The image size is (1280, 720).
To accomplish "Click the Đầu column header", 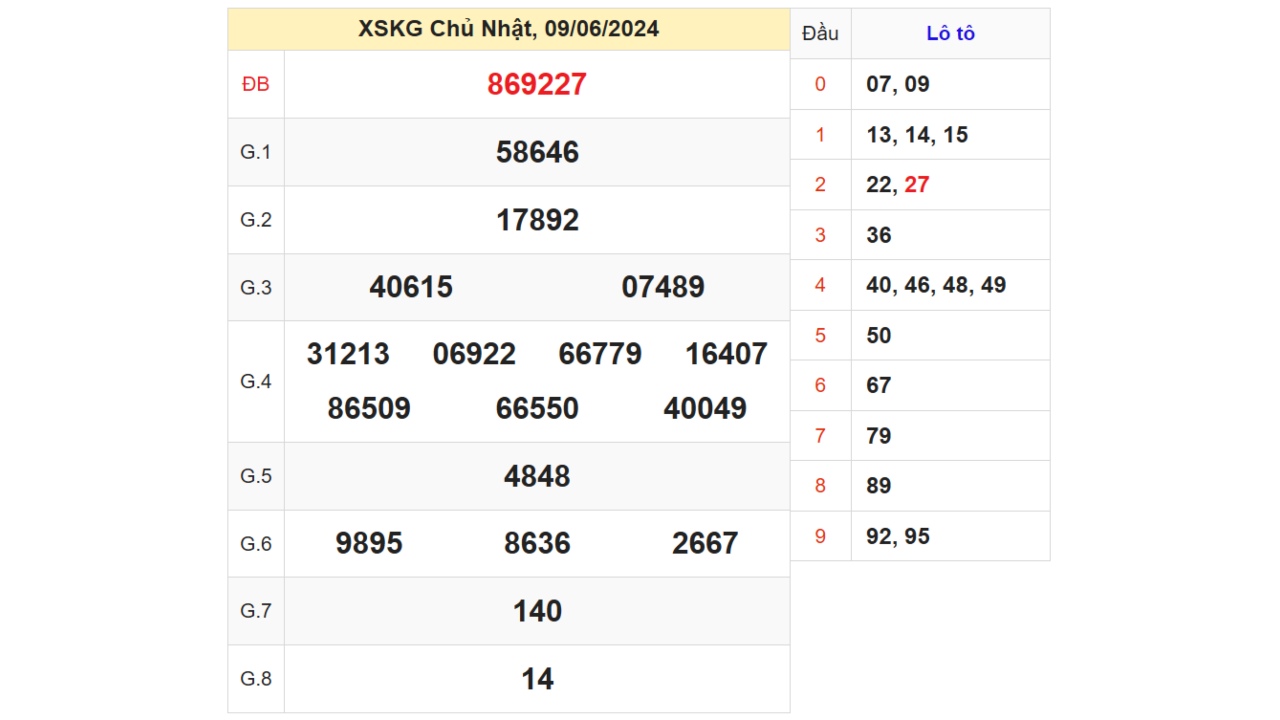I will [820, 33].
